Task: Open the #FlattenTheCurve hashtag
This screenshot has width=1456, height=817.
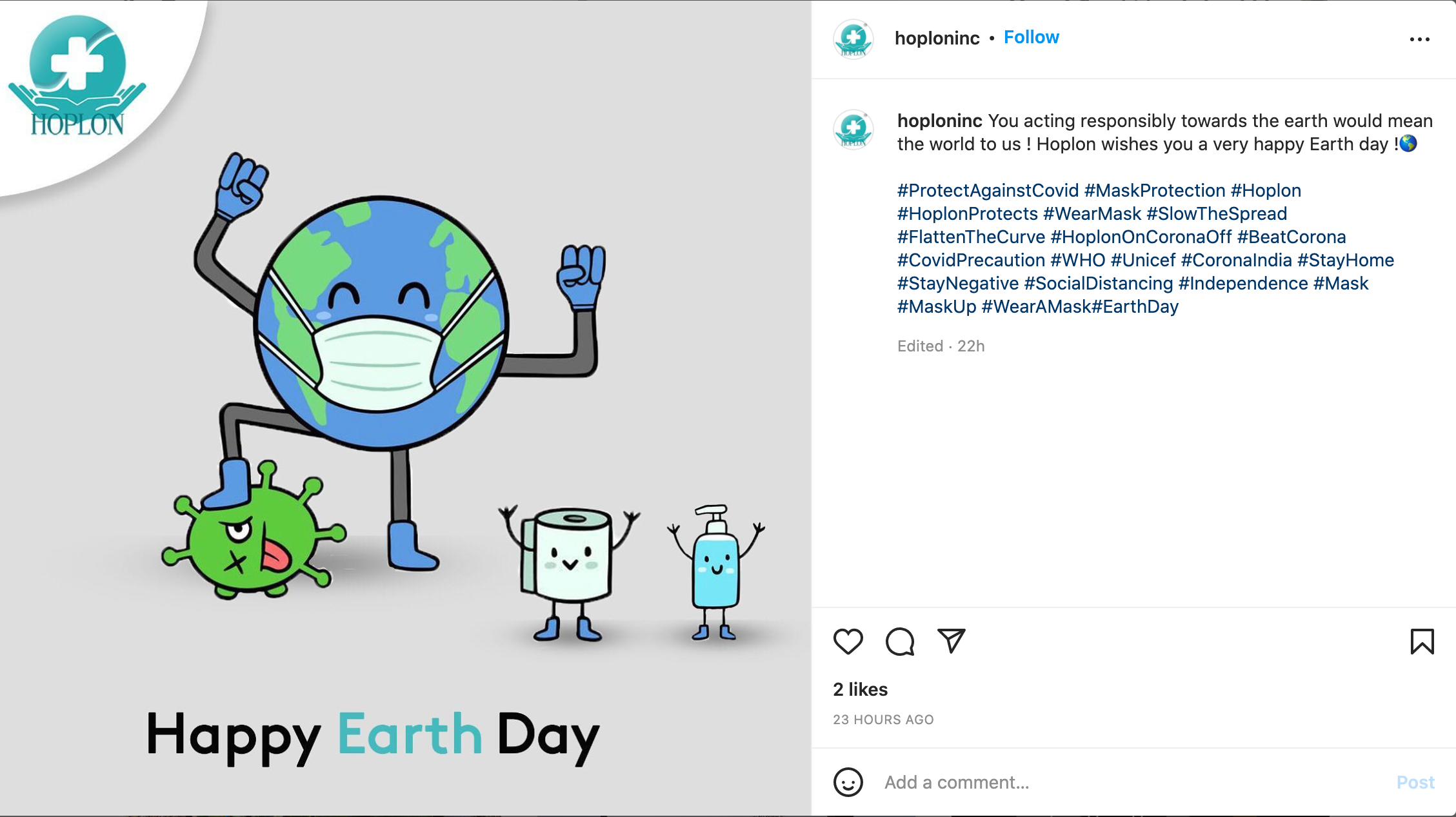Action: coord(971,237)
